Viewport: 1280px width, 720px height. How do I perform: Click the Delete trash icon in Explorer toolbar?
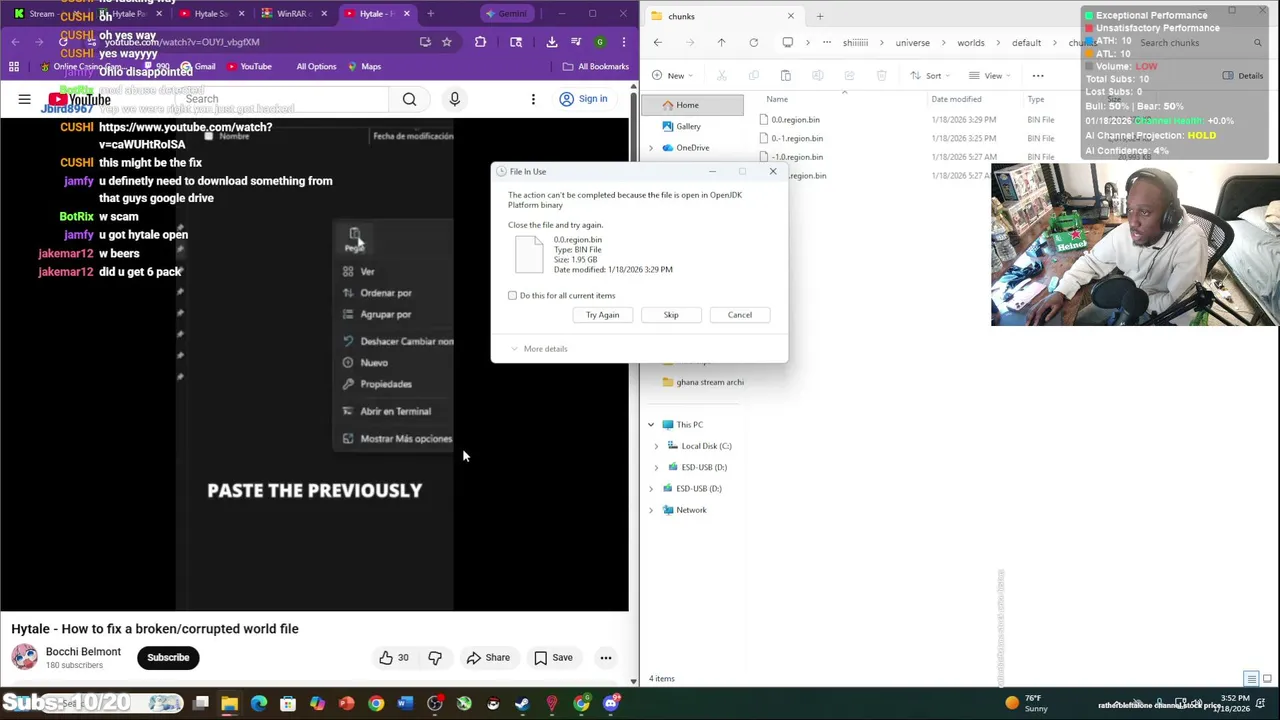point(881,76)
